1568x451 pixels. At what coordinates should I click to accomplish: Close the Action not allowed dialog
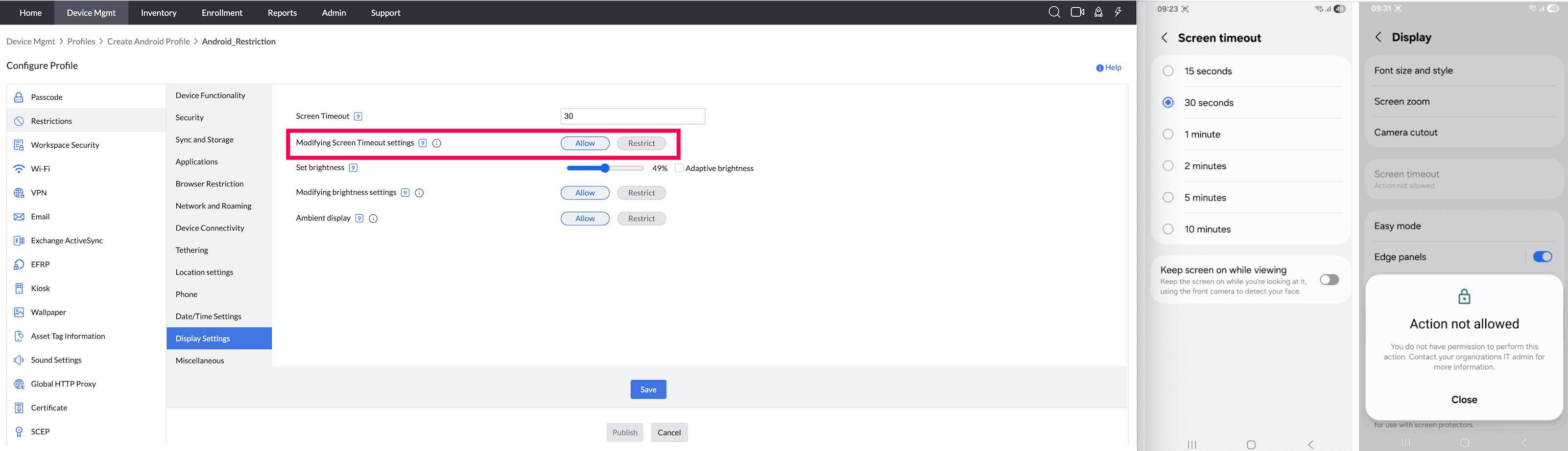tap(1464, 399)
